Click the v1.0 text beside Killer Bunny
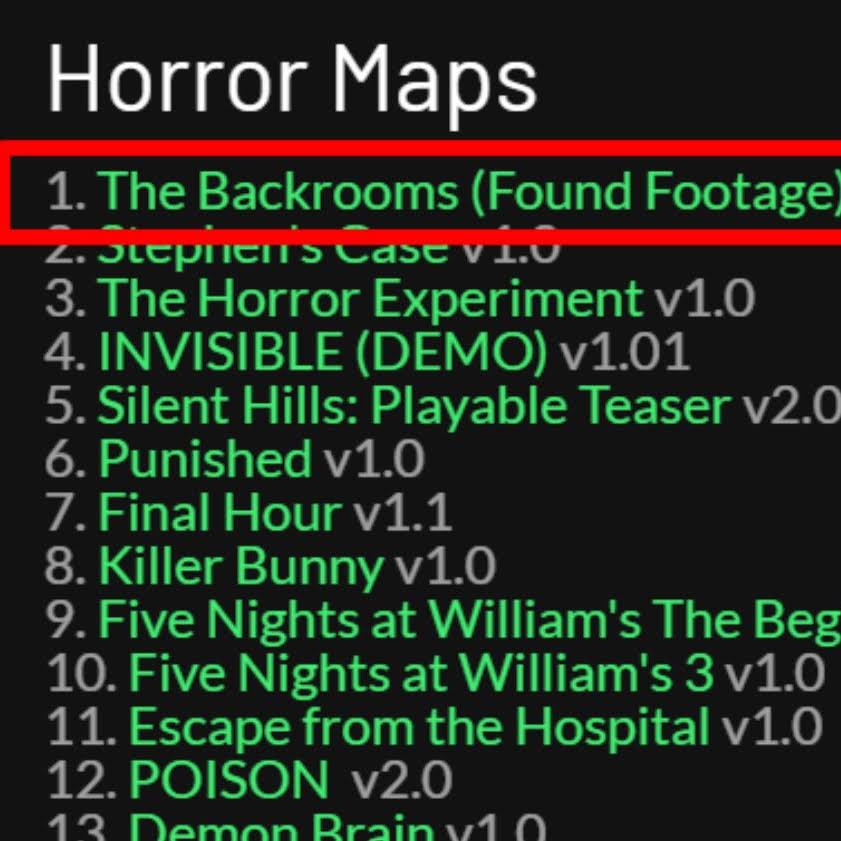841x841 pixels. pos(445,567)
